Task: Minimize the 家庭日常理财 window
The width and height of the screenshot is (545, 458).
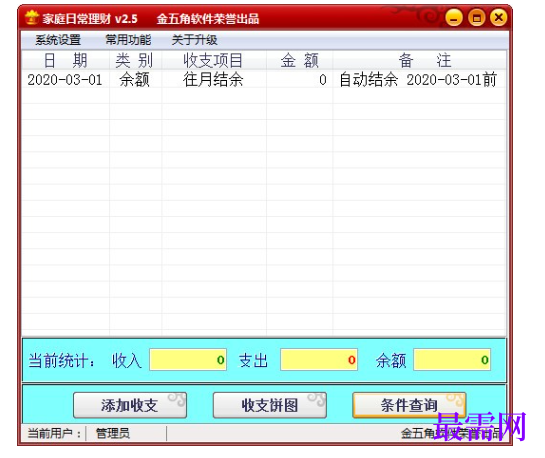Action: (x=454, y=18)
